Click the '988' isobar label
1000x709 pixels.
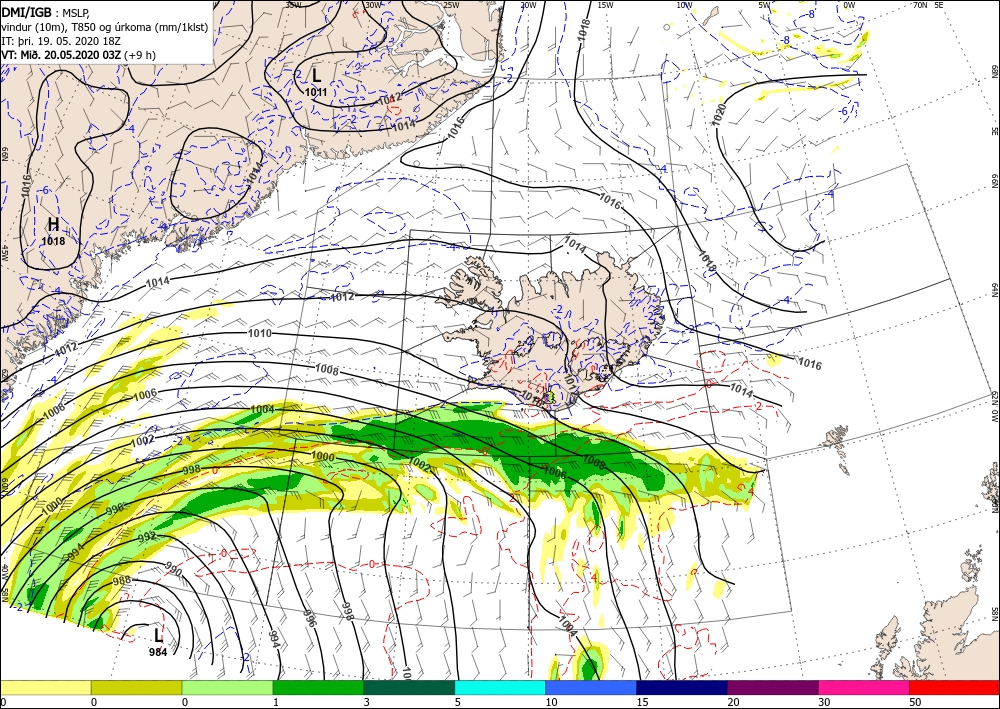pyautogui.click(x=121, y=580)
